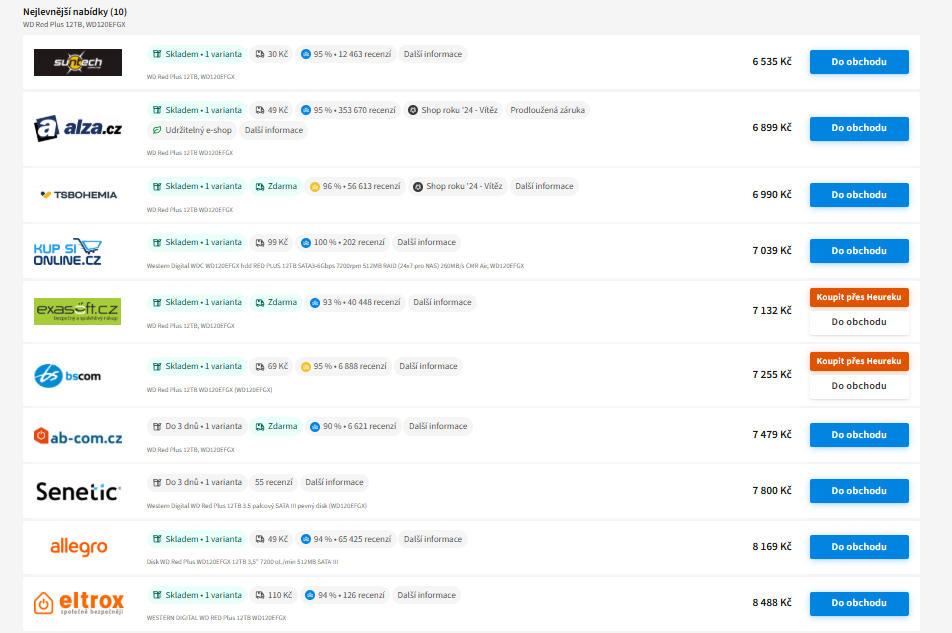This screenshot has height=633, width=952.
Task: Go to the alza.cz shop via Do obchodu
Action: (x=858, y=128)
